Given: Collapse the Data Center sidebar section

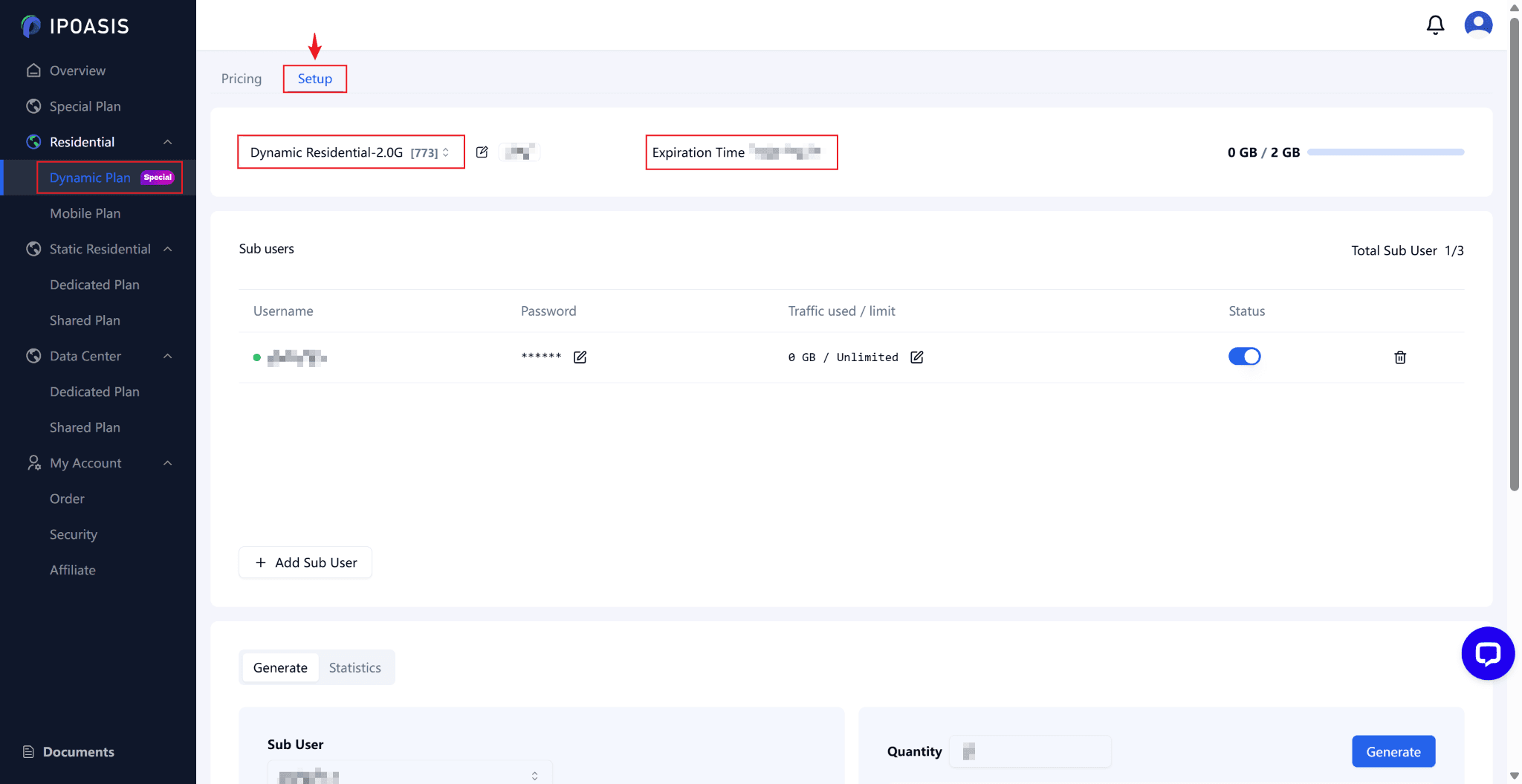Looking at the screenshot, I should (168, 356).
